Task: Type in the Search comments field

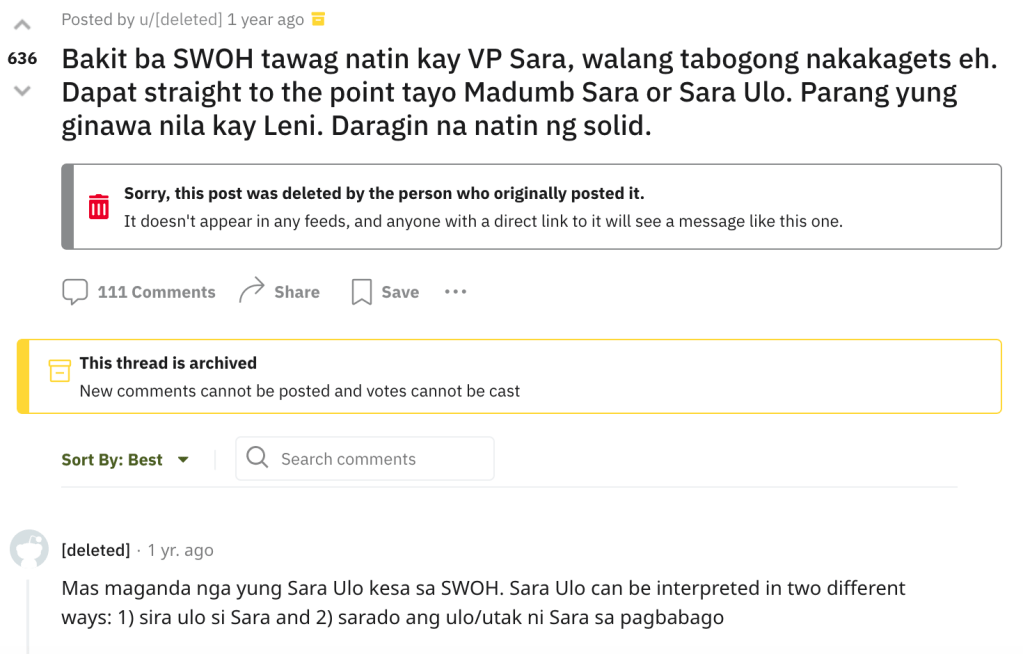Action: (380, 459)
